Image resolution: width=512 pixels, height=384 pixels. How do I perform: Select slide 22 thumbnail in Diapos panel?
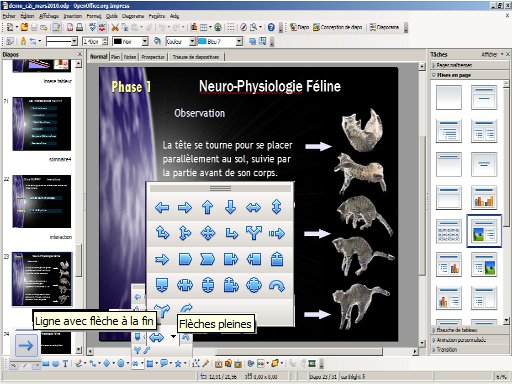pos(42,201)
